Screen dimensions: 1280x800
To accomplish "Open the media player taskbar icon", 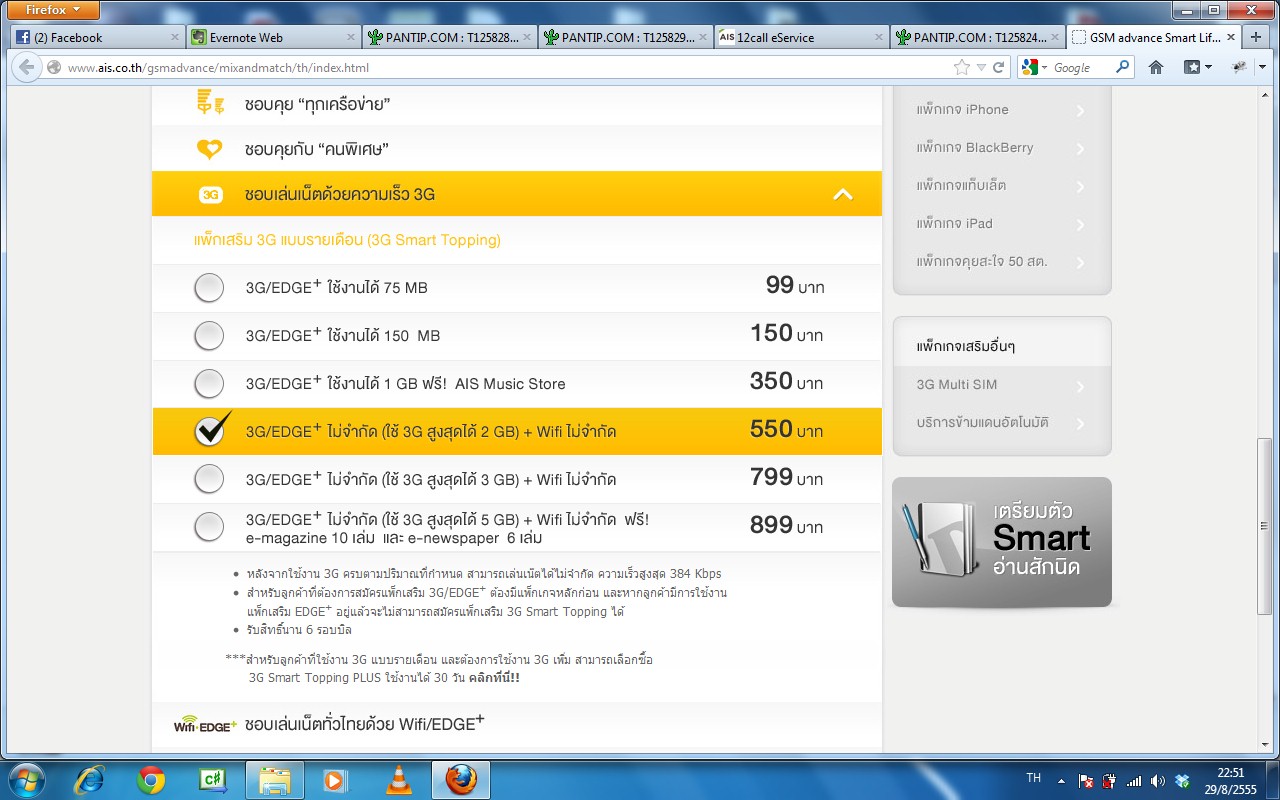I will pos(335,780).
